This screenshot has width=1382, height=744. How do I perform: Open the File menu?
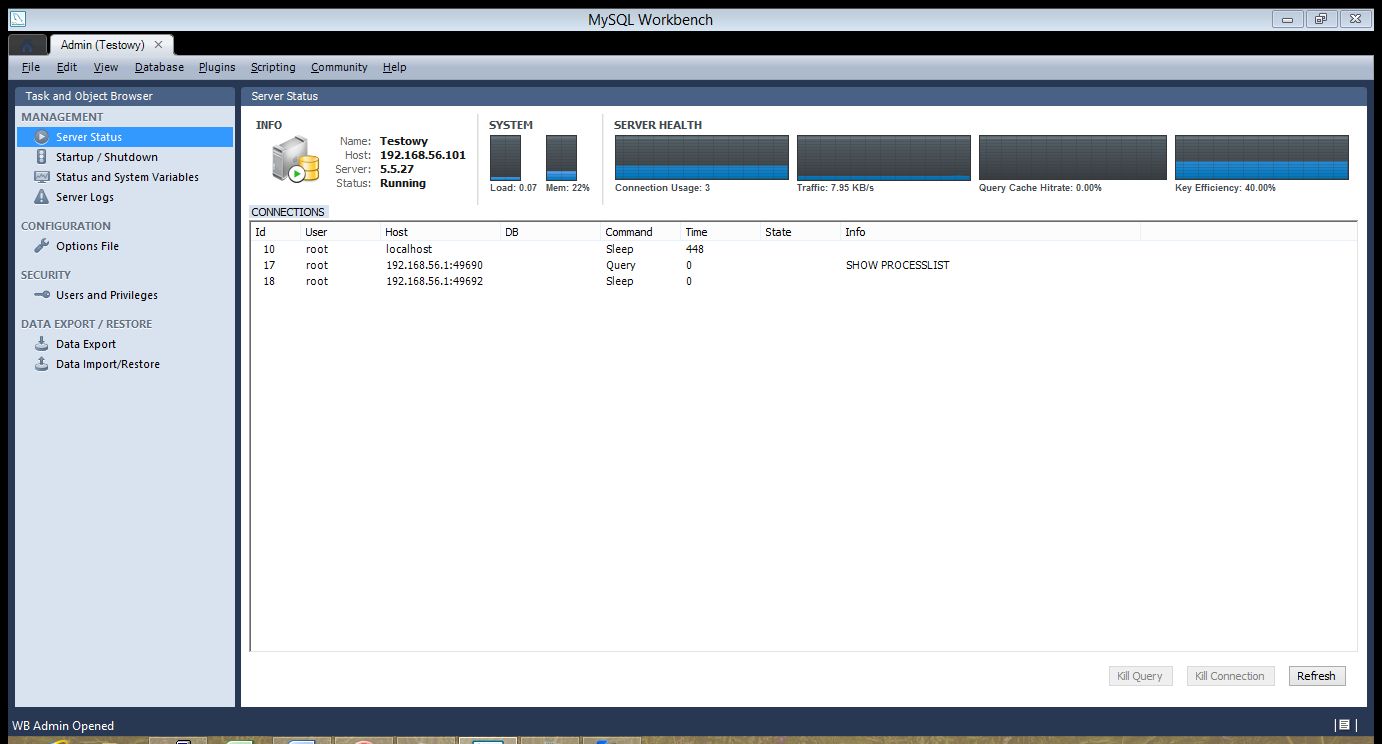31,67
